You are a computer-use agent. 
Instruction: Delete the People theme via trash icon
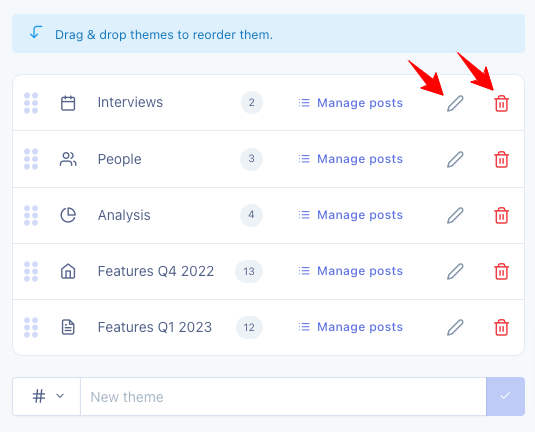pos(502,159)
